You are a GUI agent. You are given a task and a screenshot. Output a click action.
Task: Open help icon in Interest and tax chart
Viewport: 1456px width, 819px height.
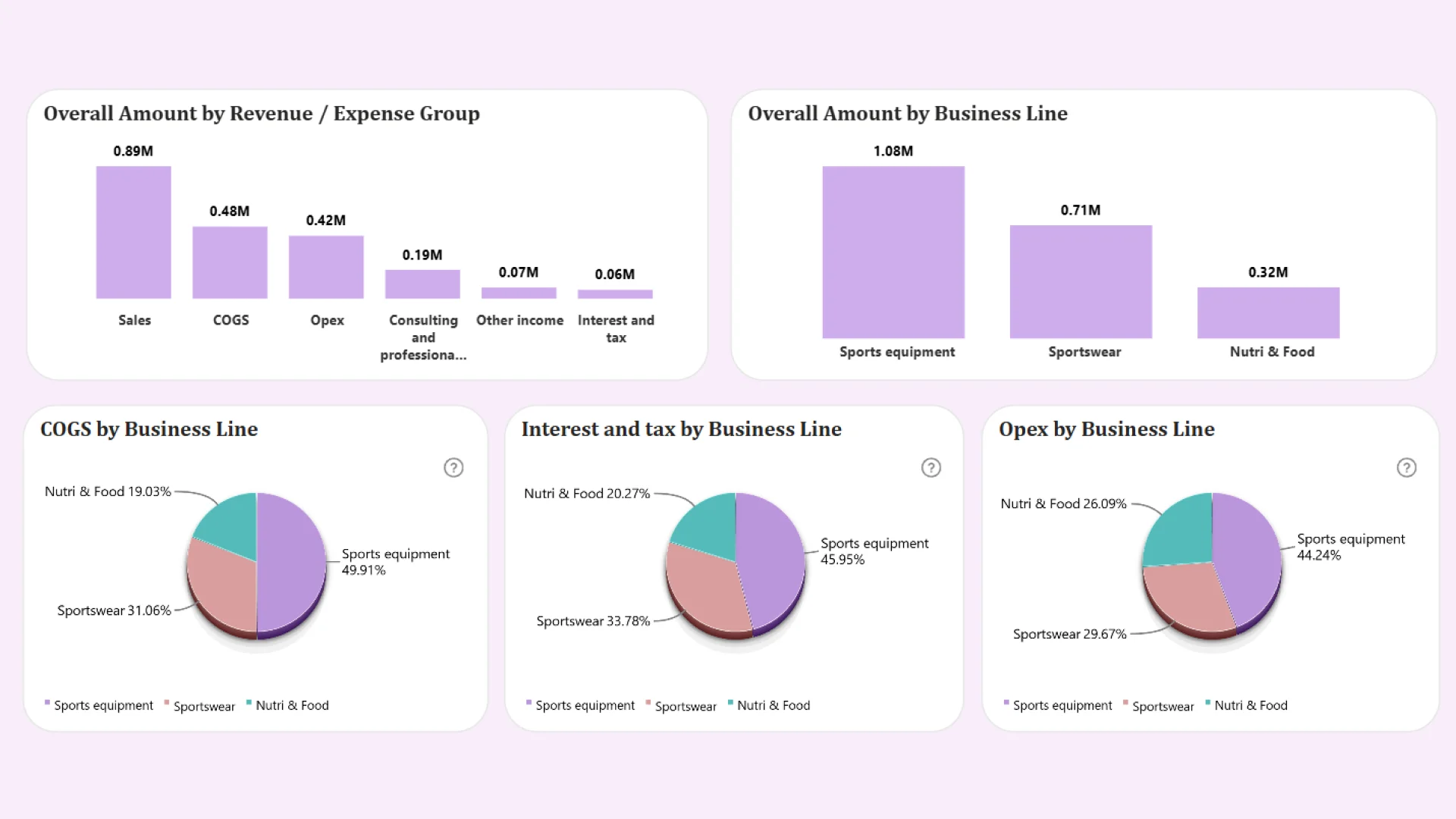pyautogui.click(x=931, y=468)
